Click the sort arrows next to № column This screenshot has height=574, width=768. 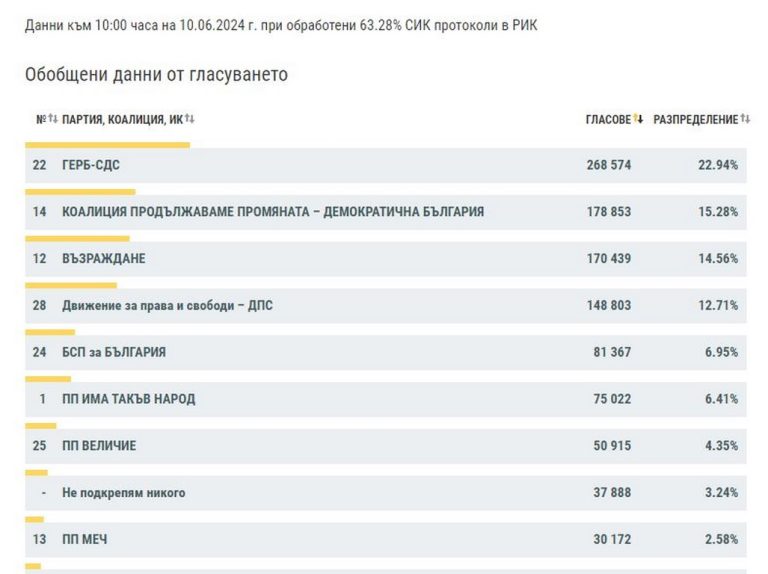(x=53, y=119)
